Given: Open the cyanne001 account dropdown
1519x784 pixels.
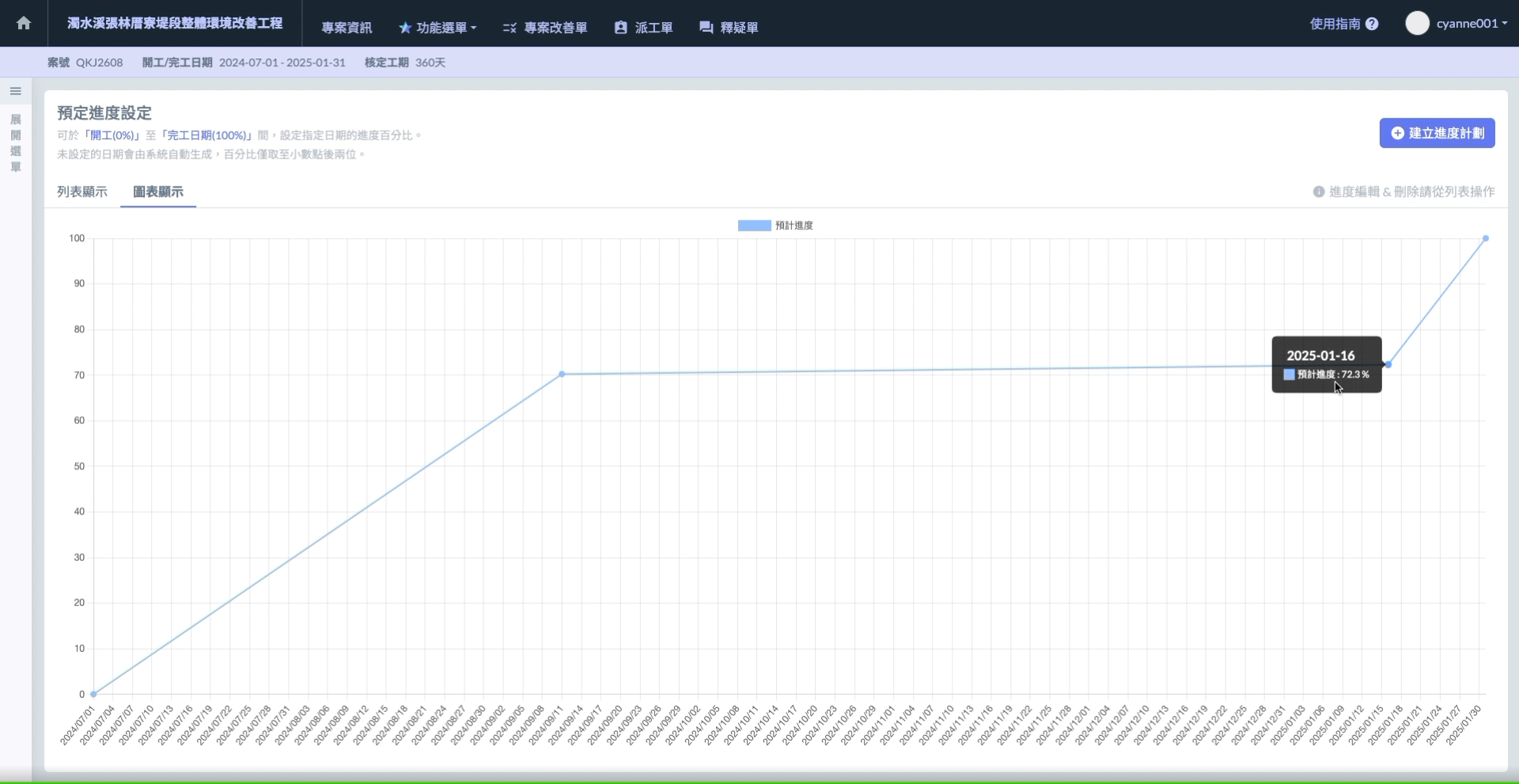Looking at the screenshot, I should (1472, 23).
